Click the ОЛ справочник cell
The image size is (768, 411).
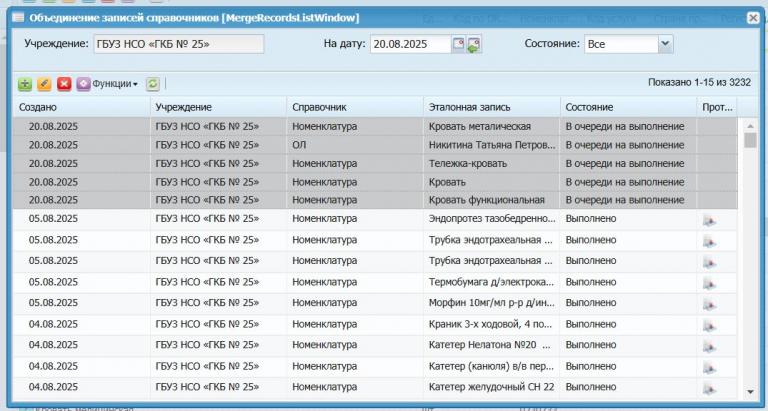click(355, 145)
